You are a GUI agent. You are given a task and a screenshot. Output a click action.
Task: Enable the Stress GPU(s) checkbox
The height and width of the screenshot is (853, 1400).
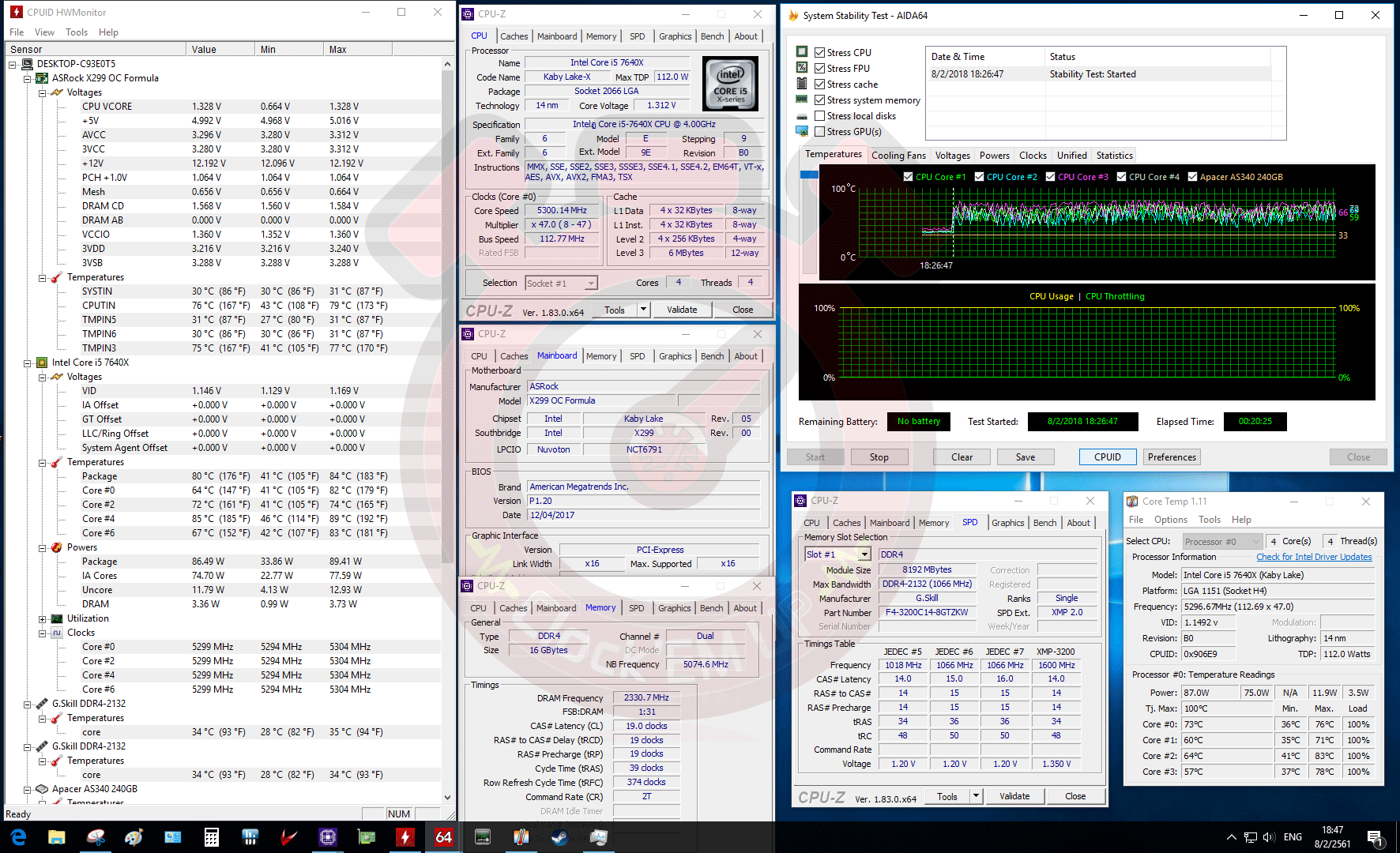pos(820,132)
